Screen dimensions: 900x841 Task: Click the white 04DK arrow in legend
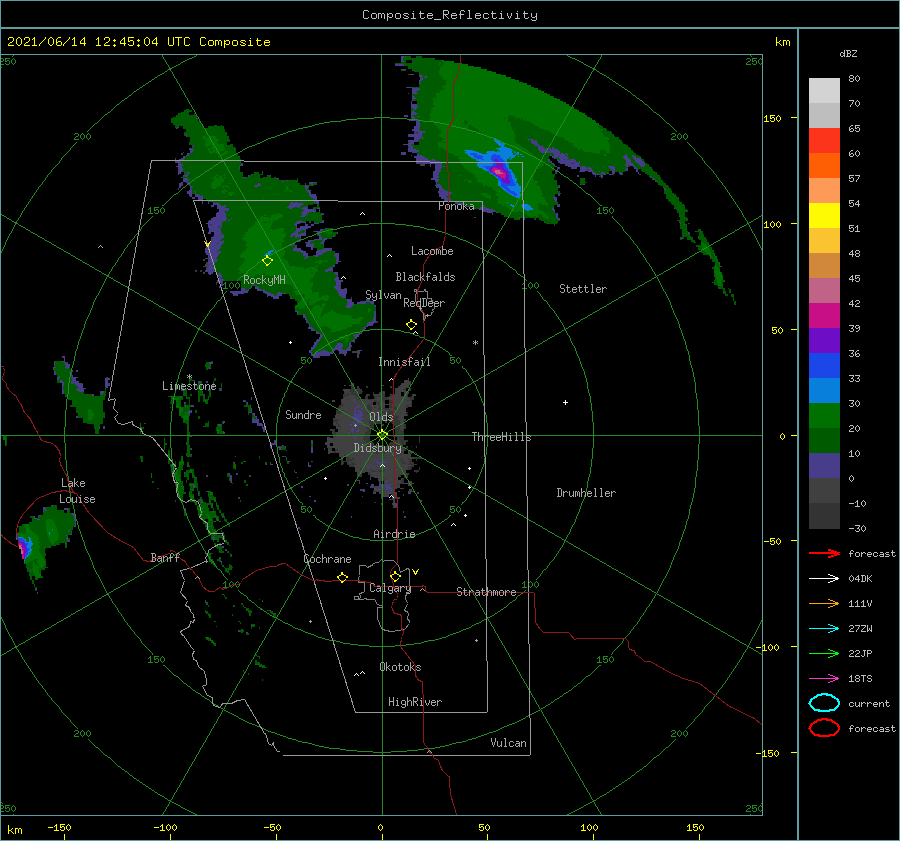point(824,578)
